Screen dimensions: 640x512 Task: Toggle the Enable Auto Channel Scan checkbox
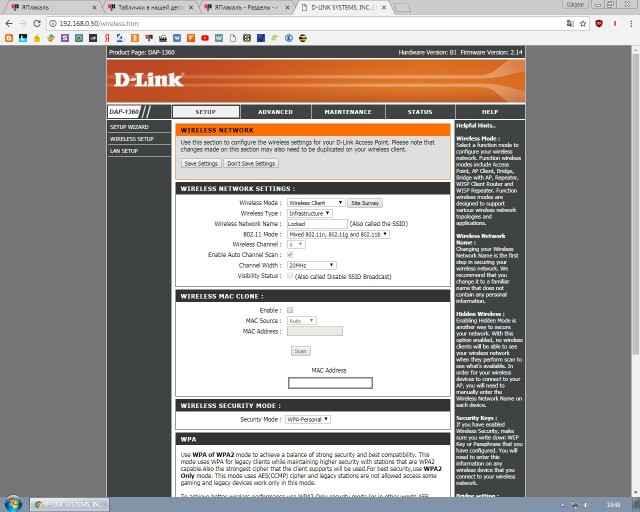click(x=290, y=254)
